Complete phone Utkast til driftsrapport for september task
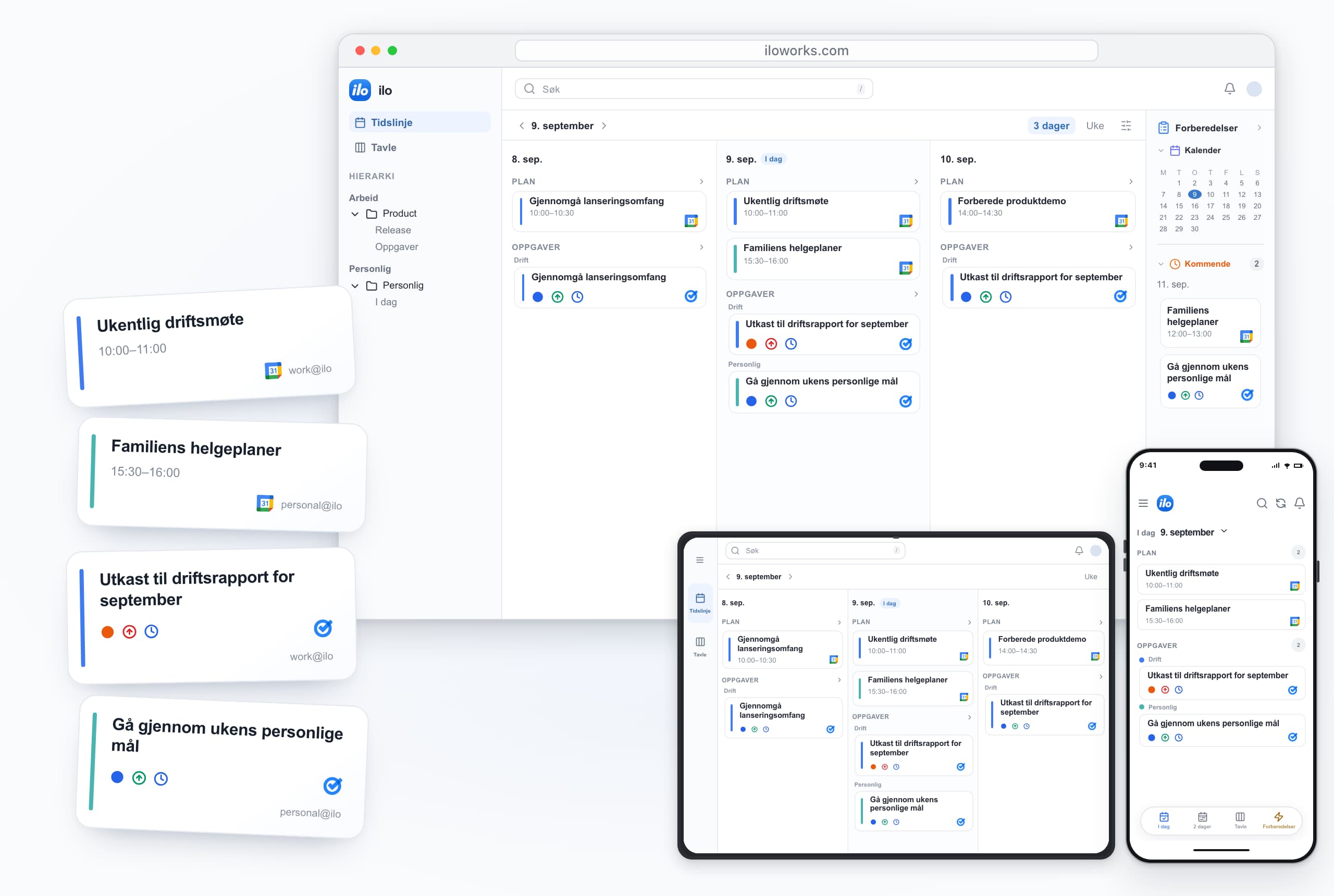1334x896 pixels. pos(1292,690)
